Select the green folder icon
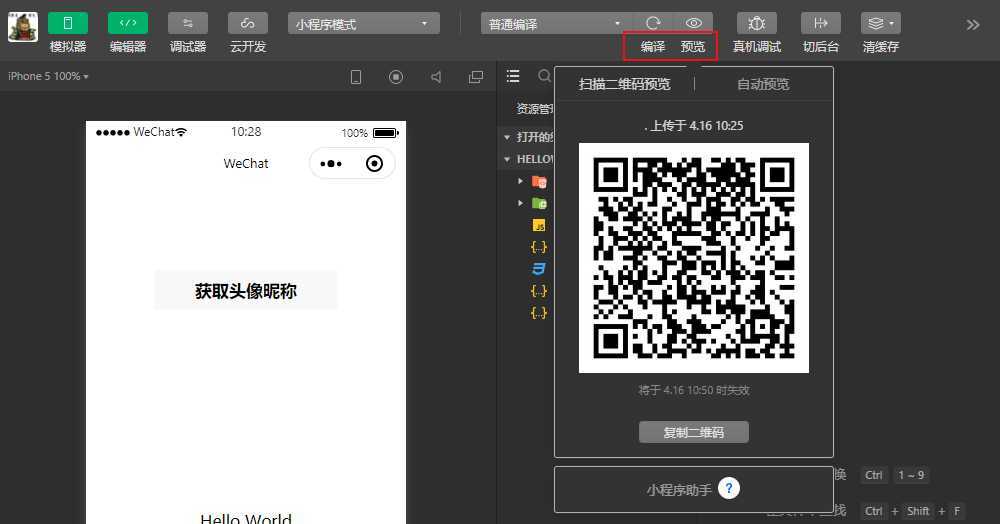Screen dimensions: 1000x524 point(540,204)
